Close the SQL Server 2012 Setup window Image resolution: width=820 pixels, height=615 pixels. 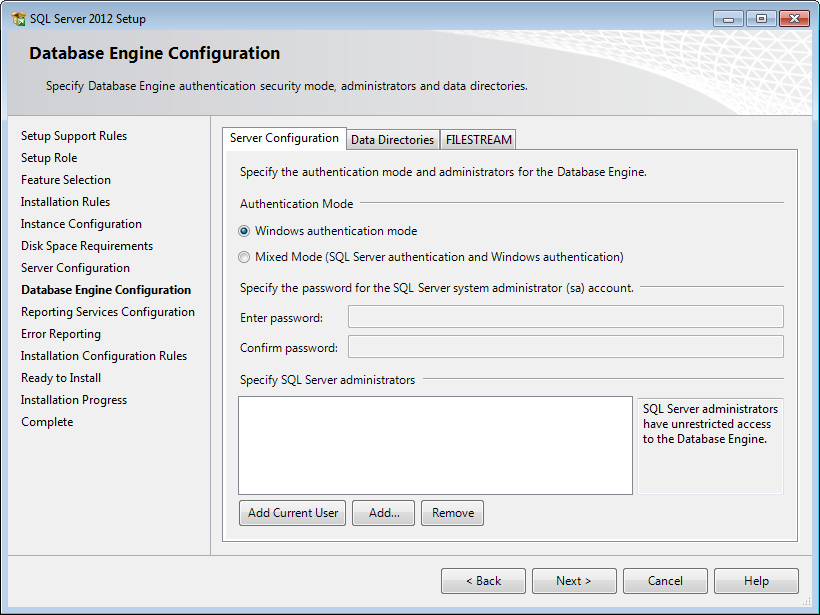click(x=794, y=19)
